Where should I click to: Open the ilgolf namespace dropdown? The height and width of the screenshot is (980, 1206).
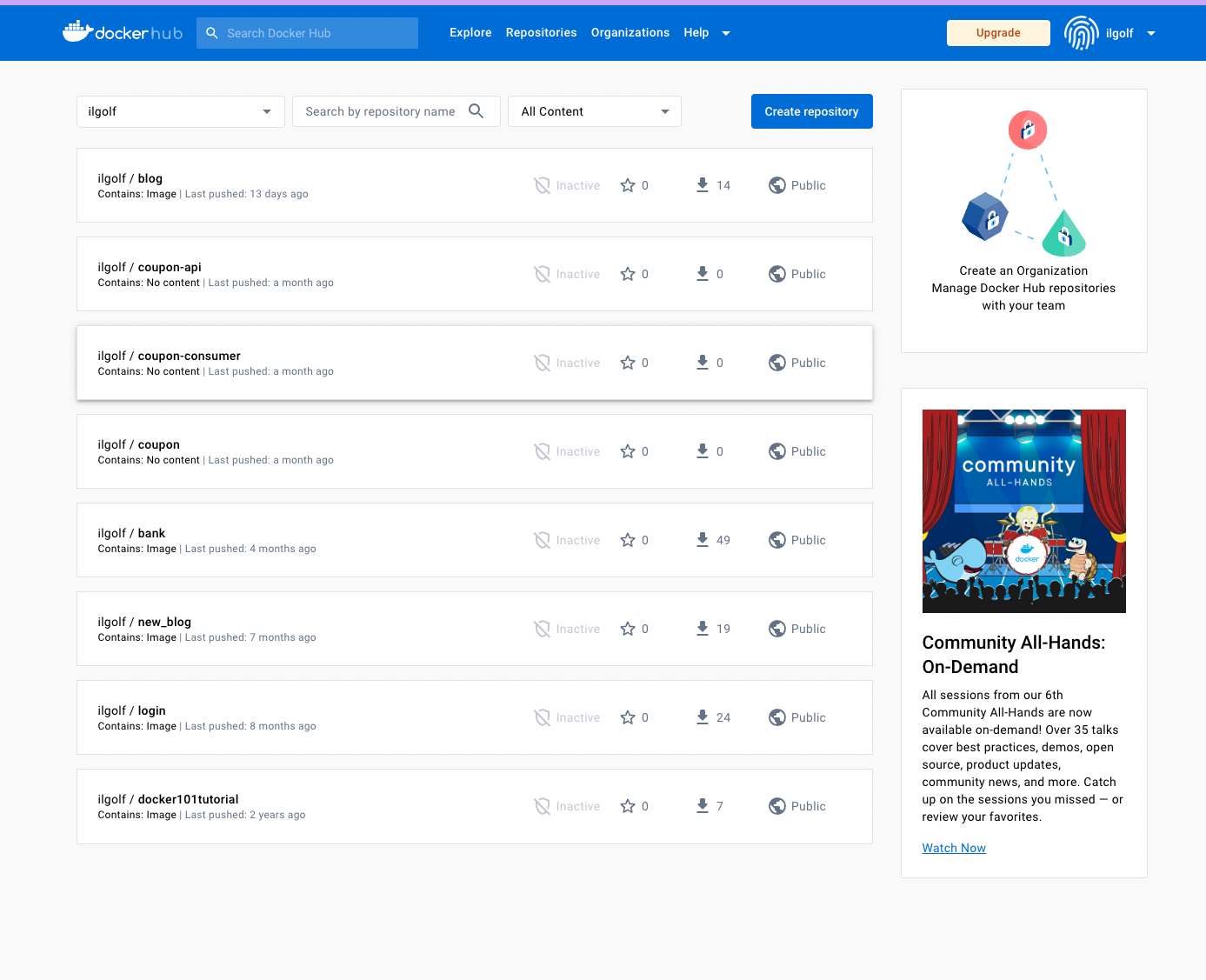point(181,111)
